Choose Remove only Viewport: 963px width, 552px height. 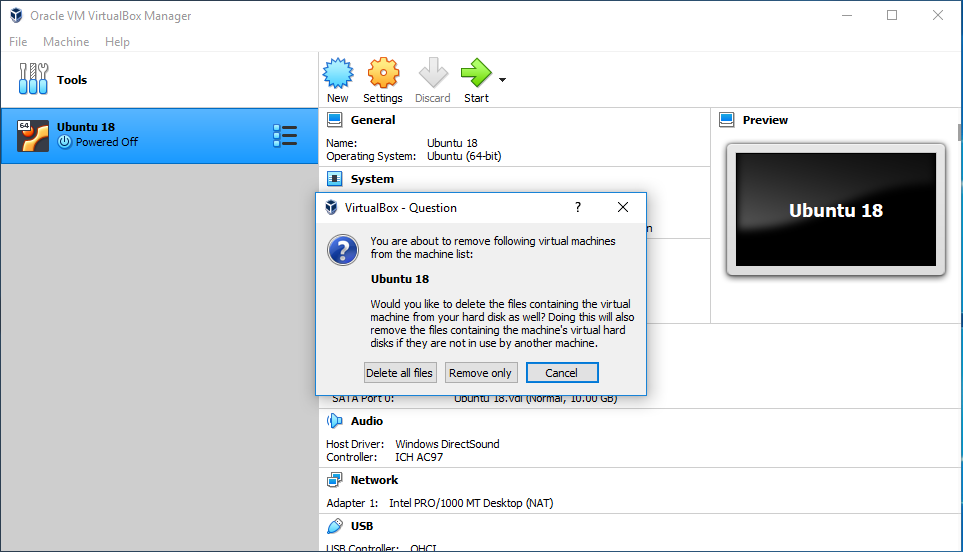pyautogui.click(x=481, y=373)
